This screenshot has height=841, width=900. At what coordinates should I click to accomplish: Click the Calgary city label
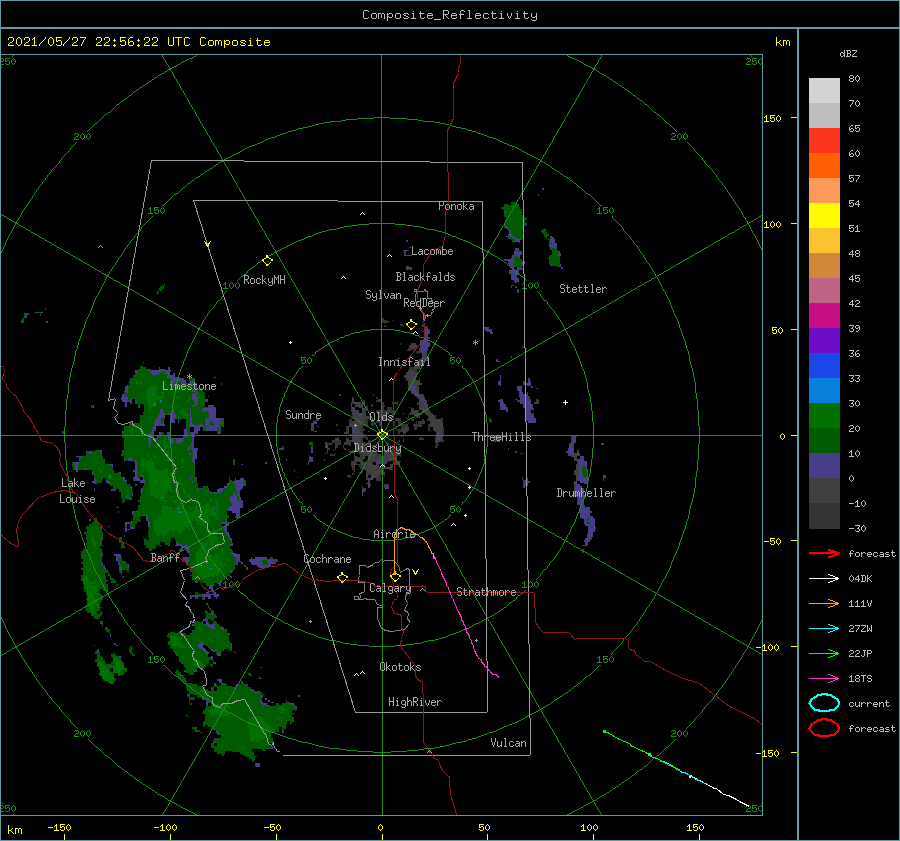(390, 588)
